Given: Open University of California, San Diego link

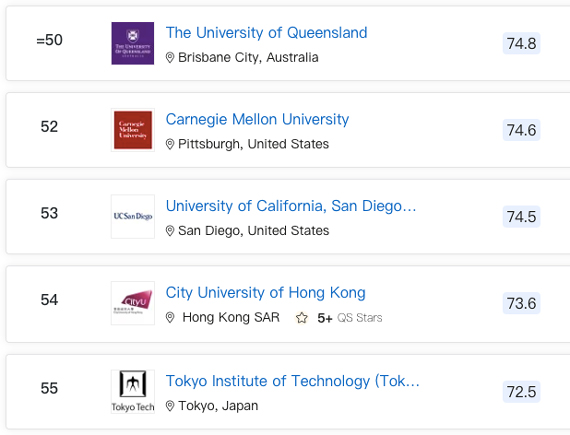Looking at the screenshot, I should tap(291, 206).
